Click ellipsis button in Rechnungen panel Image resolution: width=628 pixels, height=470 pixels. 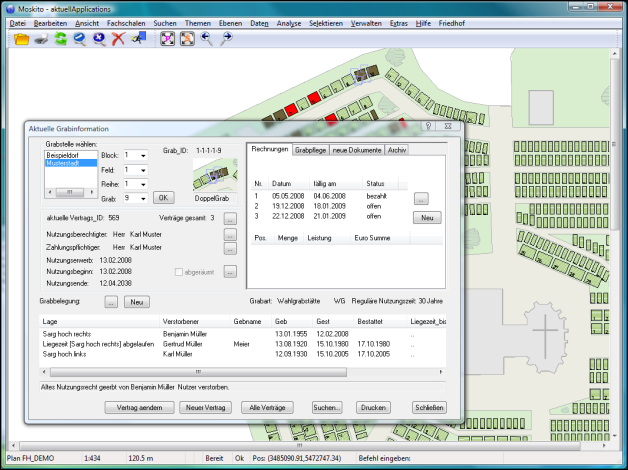click(421, 199)
